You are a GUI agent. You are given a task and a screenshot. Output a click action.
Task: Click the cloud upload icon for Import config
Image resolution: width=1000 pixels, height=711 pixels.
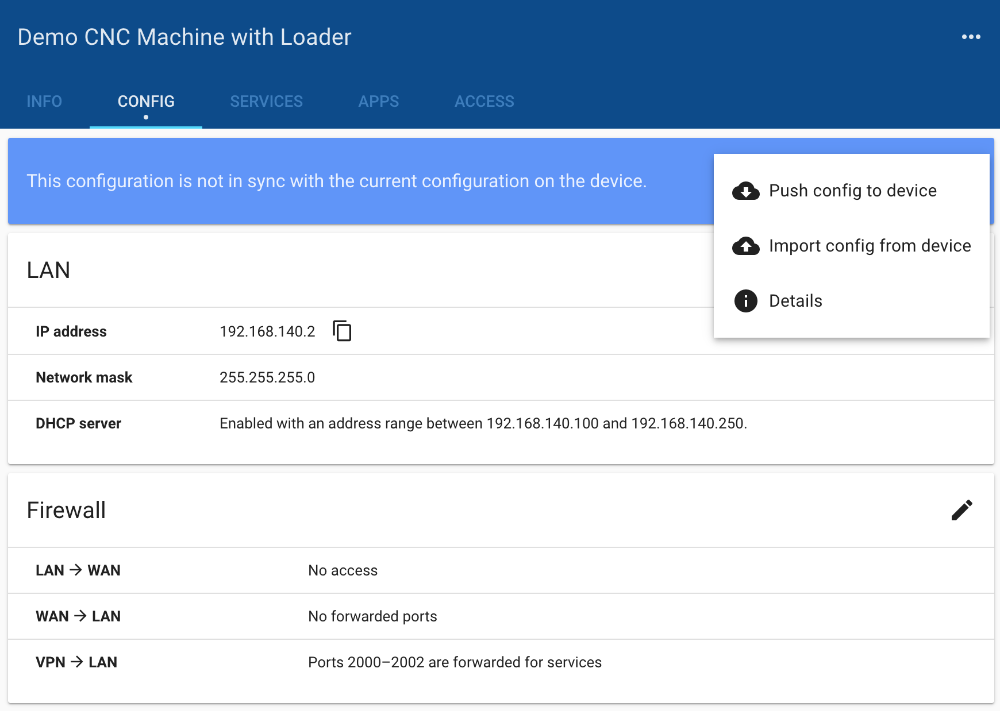746,246
